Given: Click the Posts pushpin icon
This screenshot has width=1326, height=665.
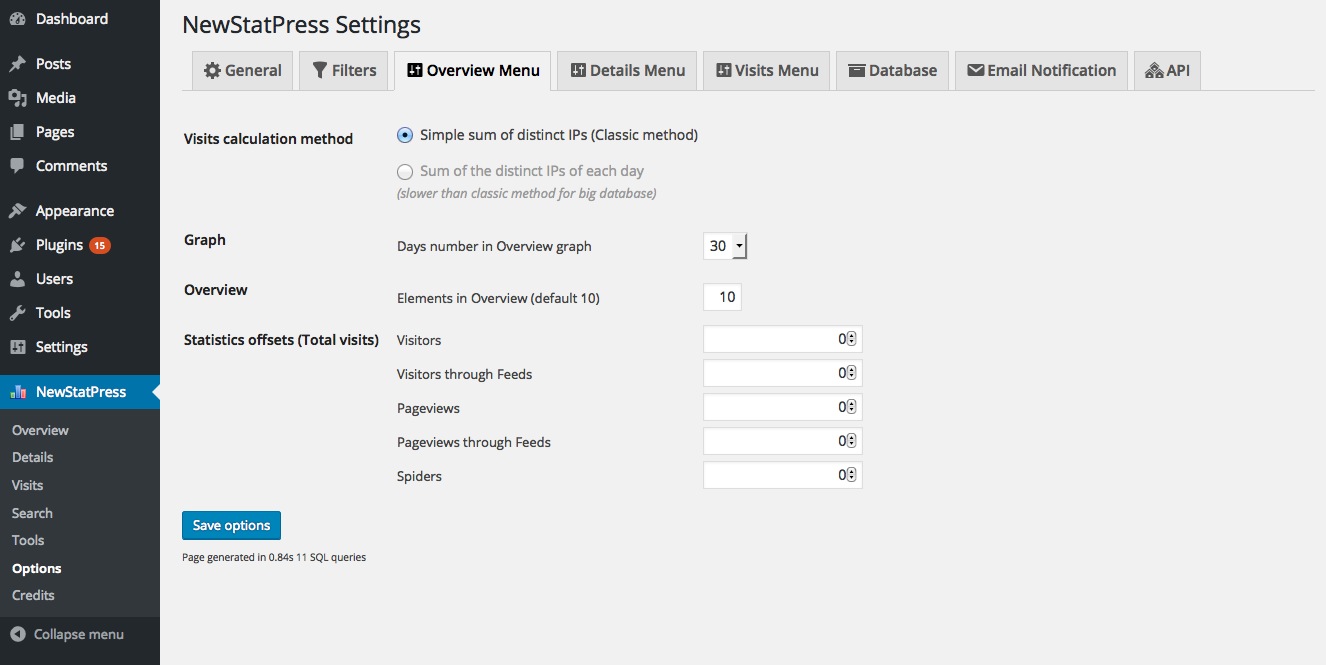Looking at the screenshot, I should point(17,64).
